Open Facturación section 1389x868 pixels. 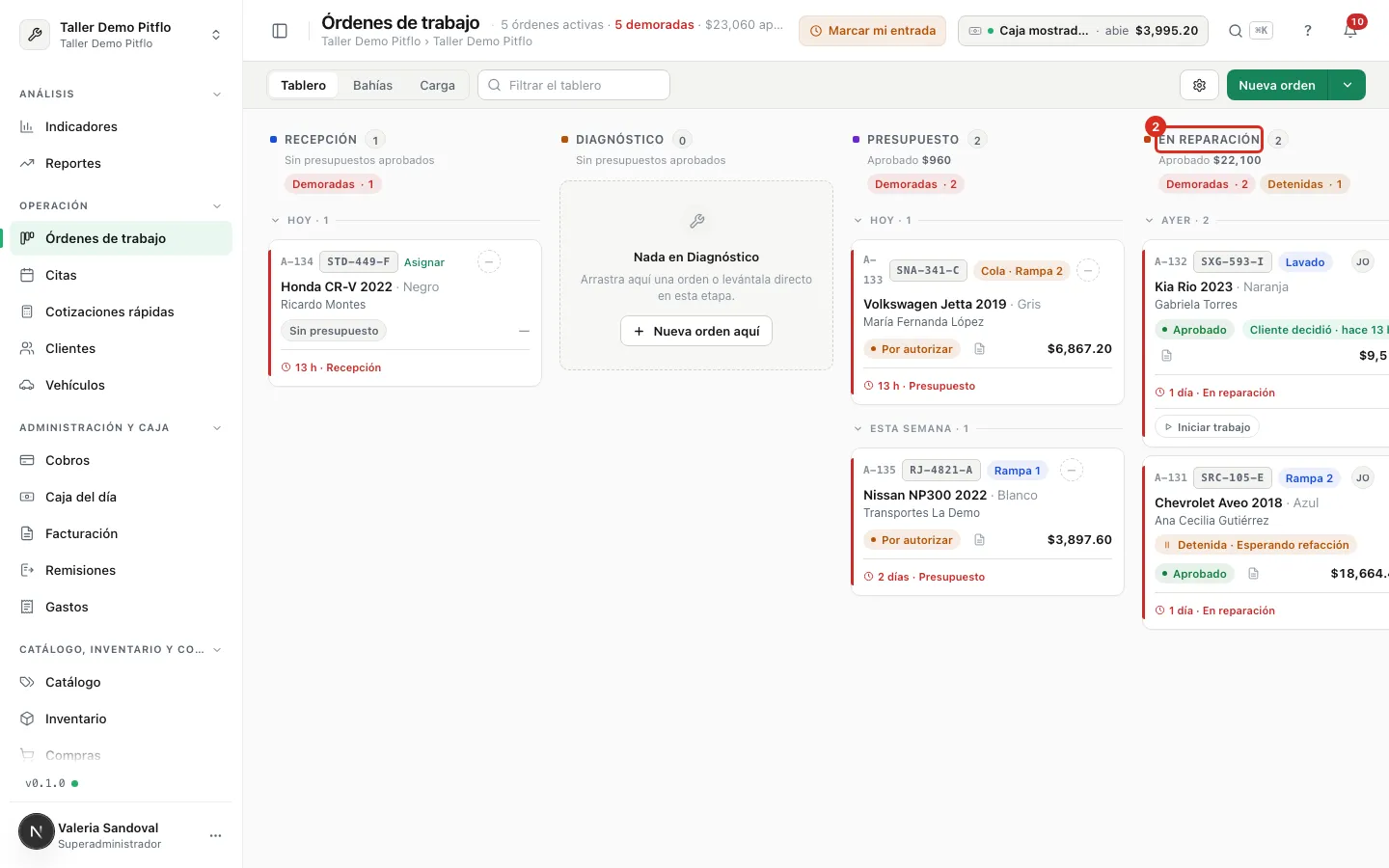[x=121, y=533]
